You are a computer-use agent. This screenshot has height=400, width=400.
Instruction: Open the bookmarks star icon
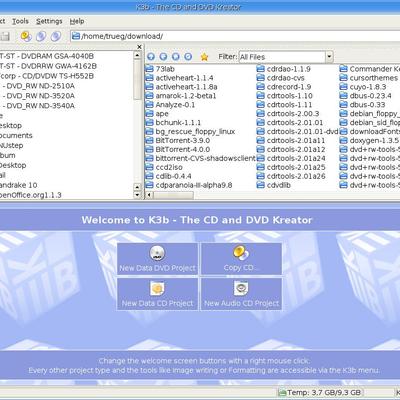204,57
